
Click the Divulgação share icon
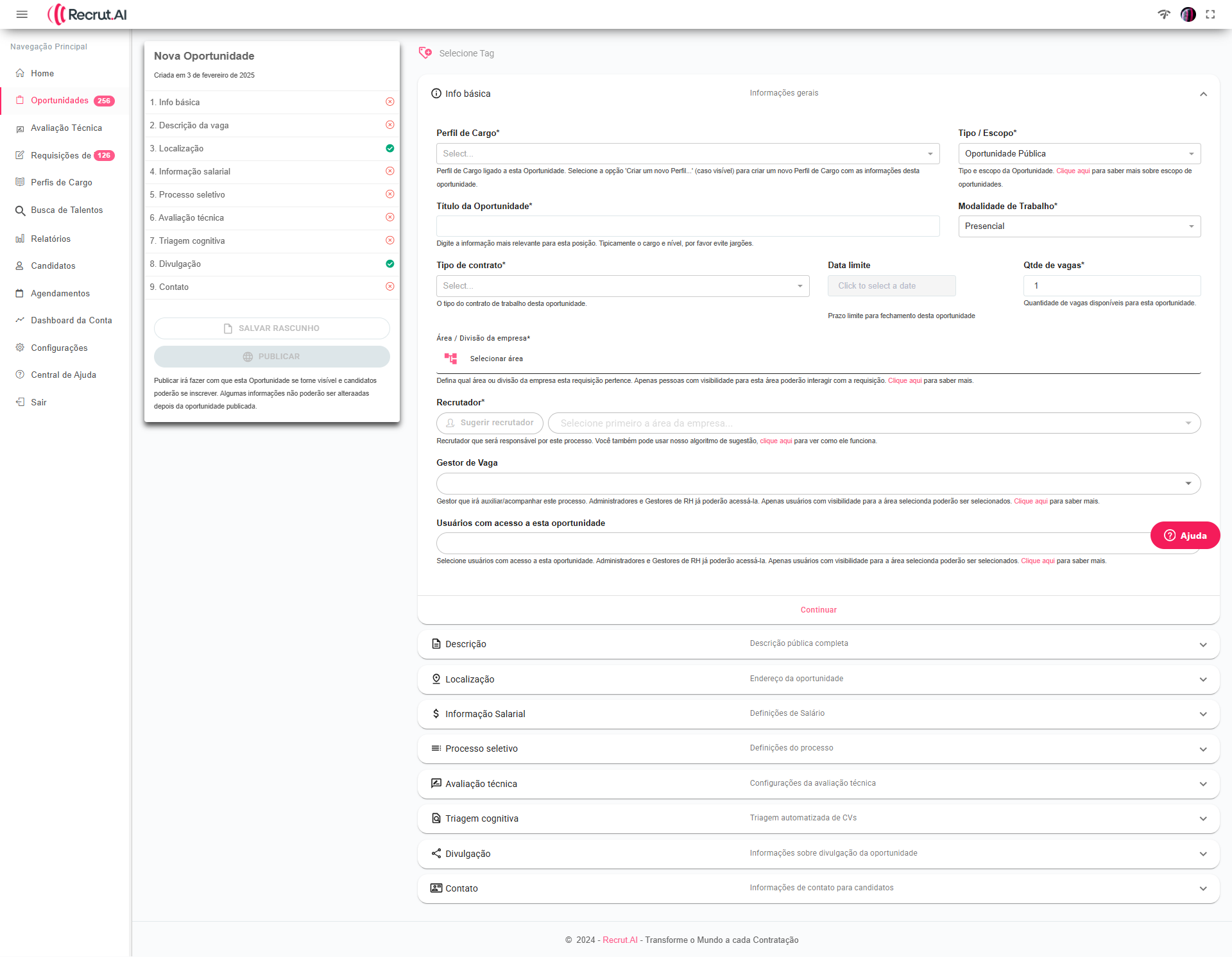coord(435,854)
